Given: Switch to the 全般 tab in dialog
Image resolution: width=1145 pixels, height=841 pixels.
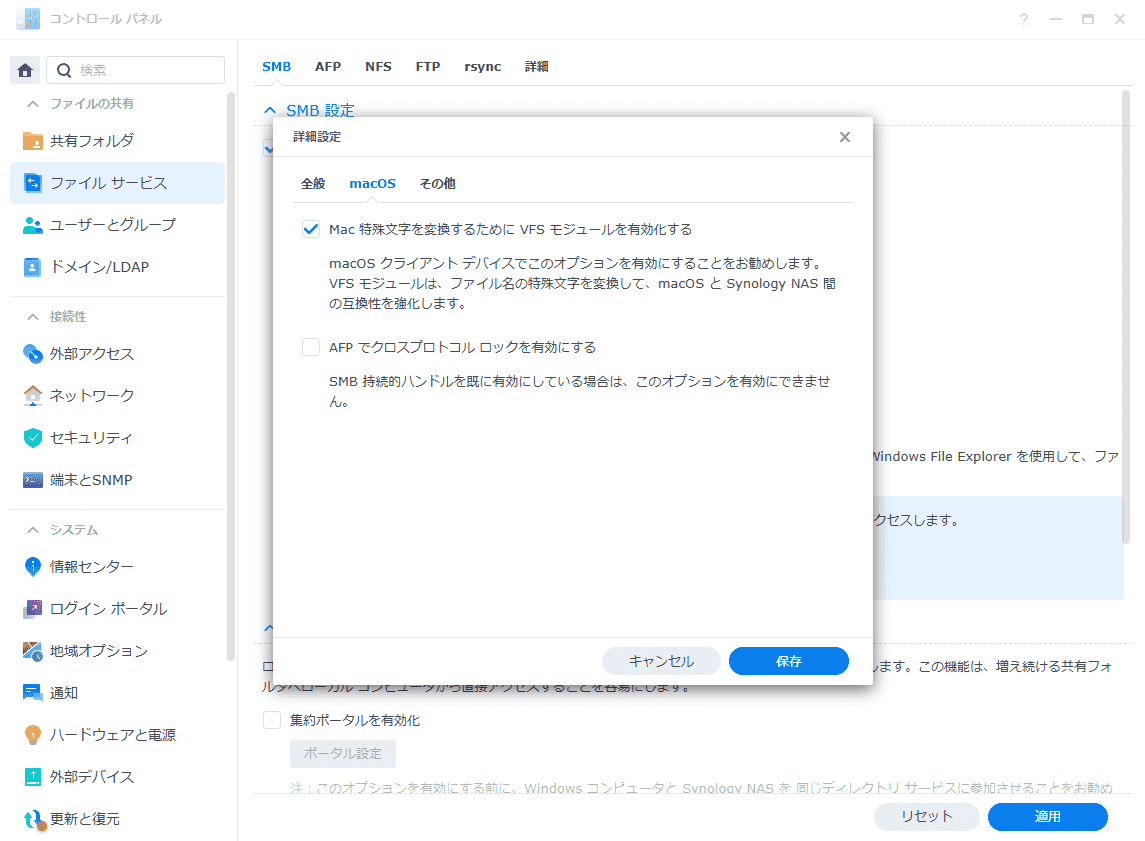Looking at the screenshot, I should 313,183.
